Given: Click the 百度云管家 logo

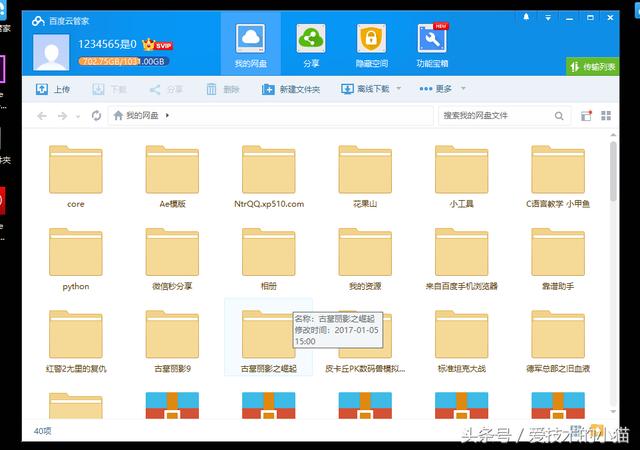Looking at the screenshot, I should click(60, 21).
